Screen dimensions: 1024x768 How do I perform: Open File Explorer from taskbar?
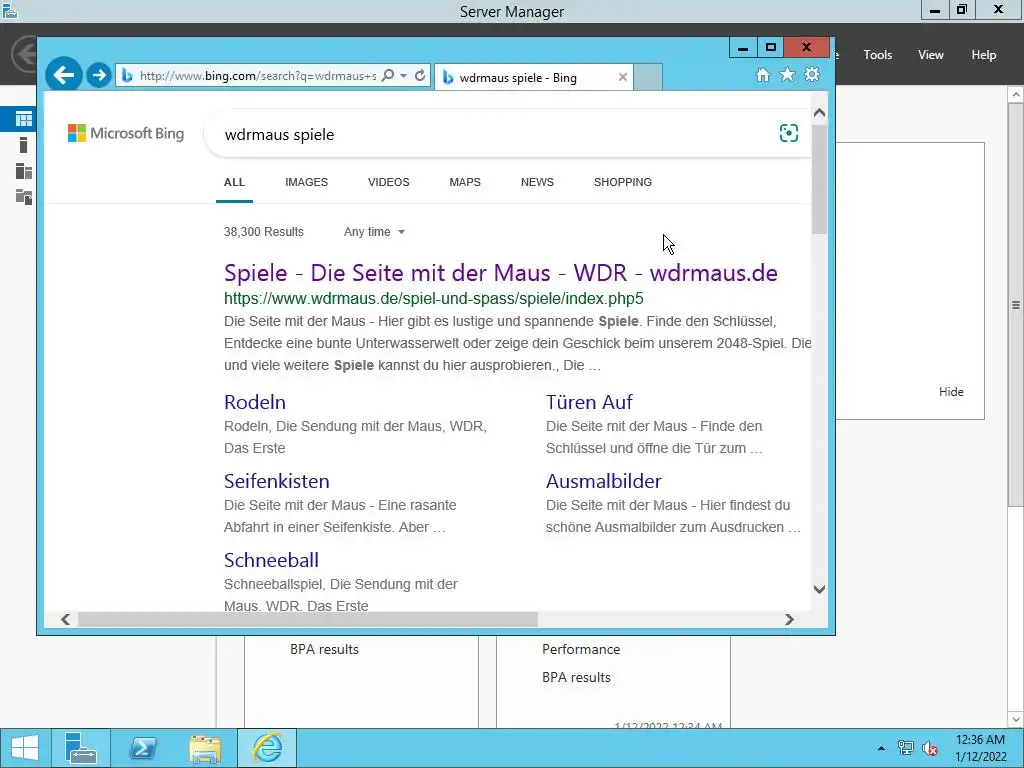click(205, 748)
